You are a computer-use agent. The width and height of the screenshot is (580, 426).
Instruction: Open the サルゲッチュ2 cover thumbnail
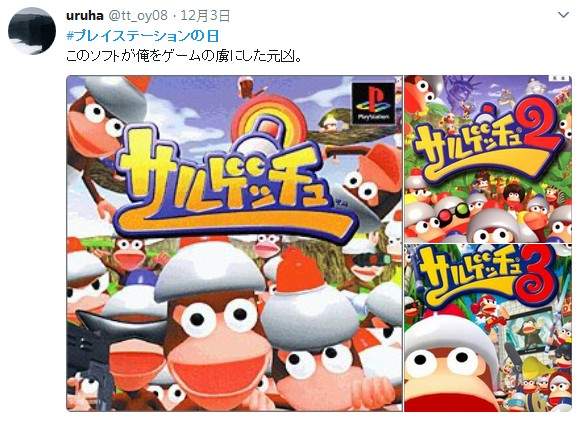click(488, 159)
